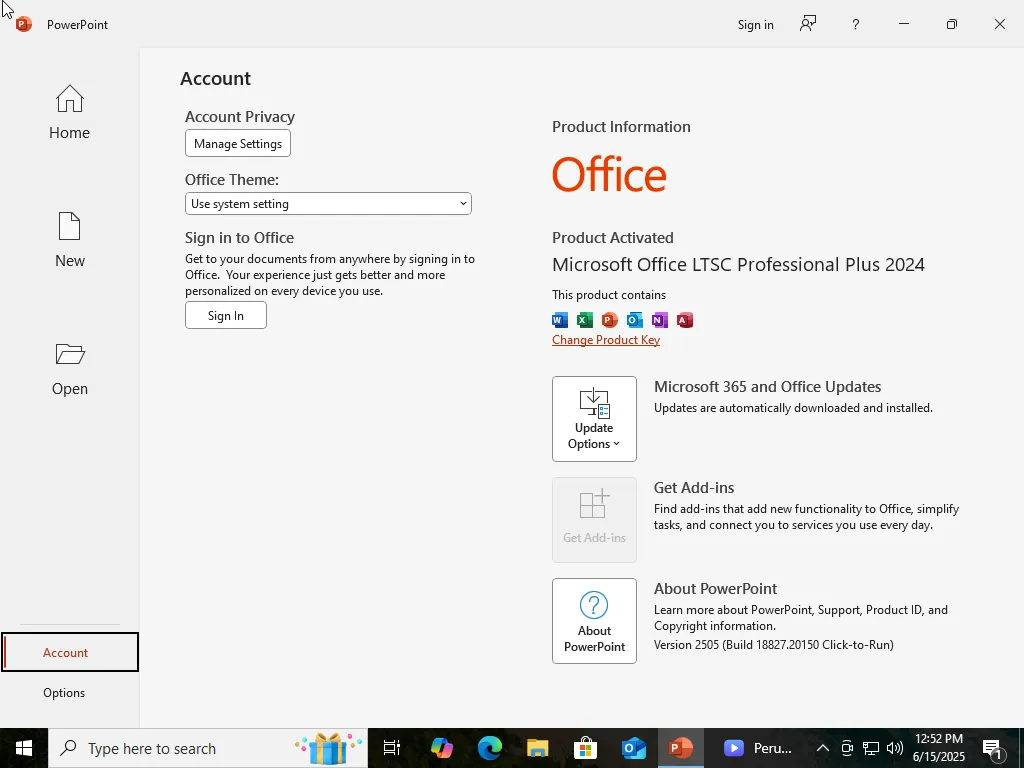Viewport: 1024px width, 768px height.
Task: Click the taskbar search box
Action: pos(208,748)
